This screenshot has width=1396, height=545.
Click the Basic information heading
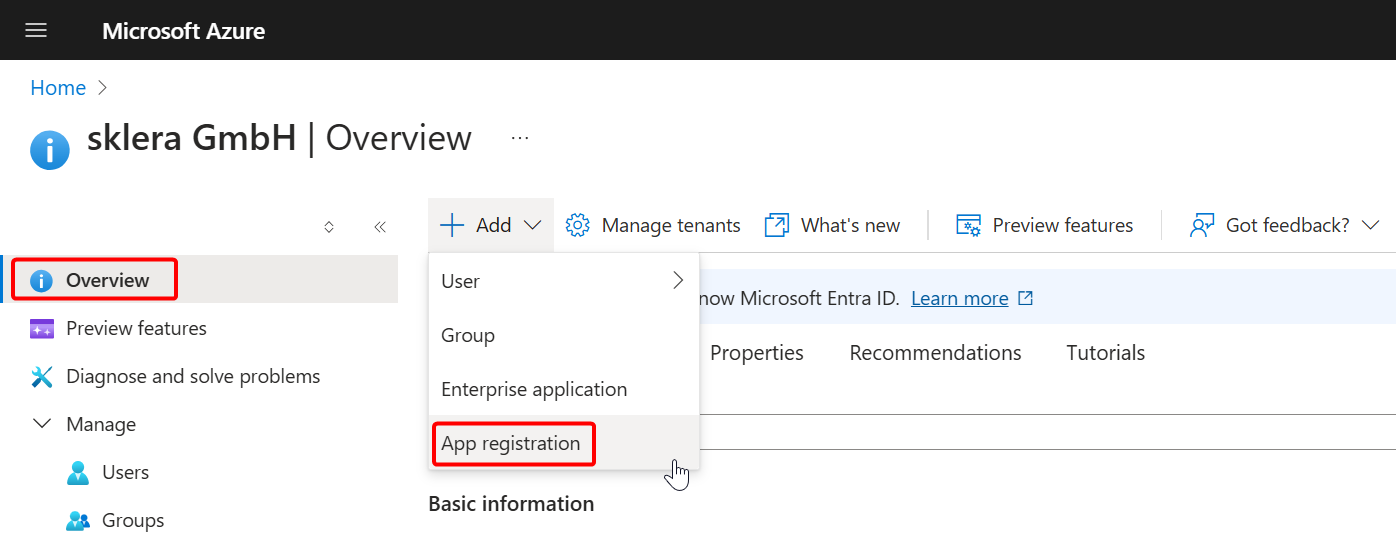click(x=511, y=504)
